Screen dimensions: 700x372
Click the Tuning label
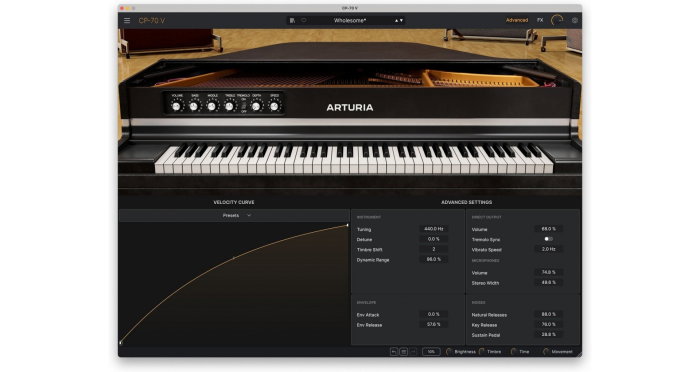coord(364,230)
